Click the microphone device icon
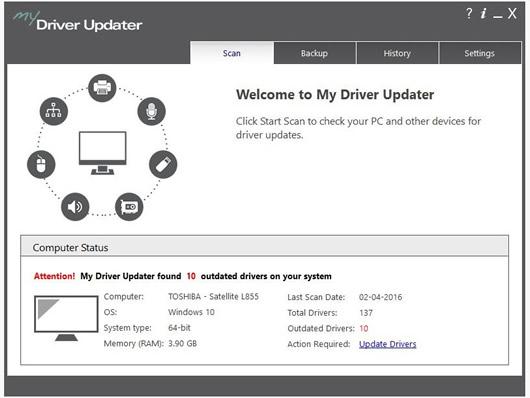Viewport: 530px width, 398px height. coord(151,111)
